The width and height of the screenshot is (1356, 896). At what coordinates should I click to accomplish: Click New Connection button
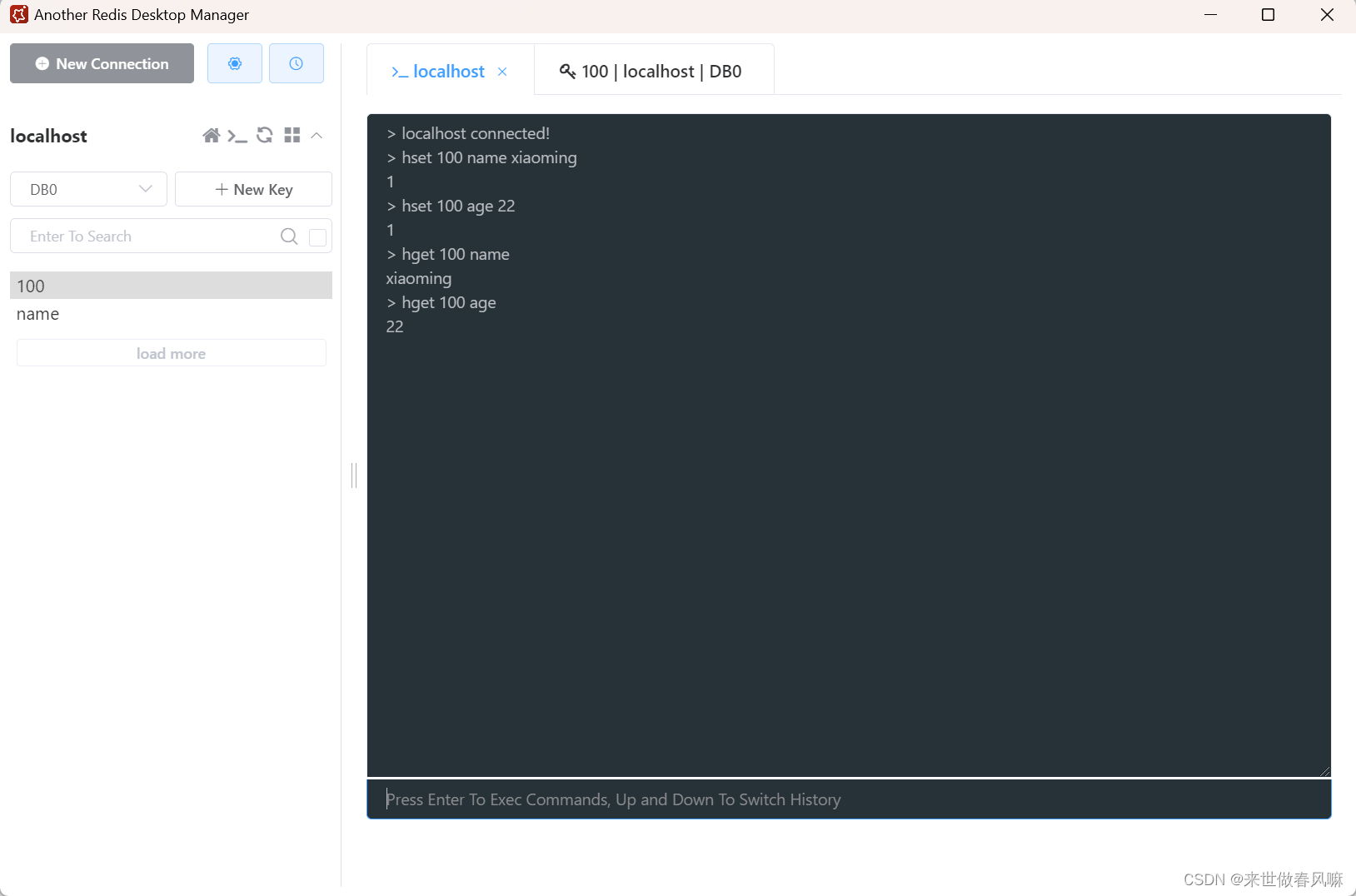(102, 63)
